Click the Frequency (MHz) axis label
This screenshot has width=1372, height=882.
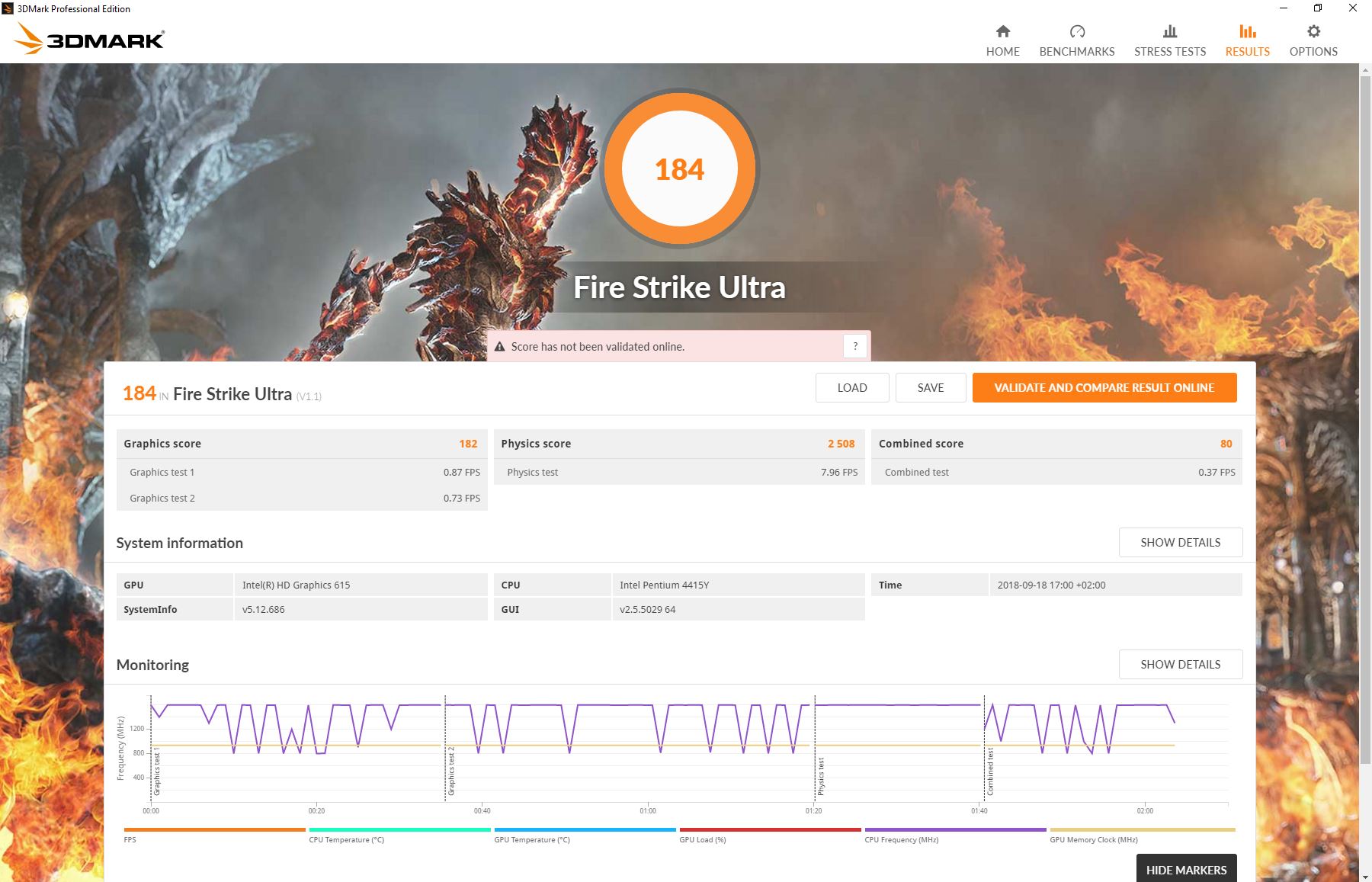coord(120,748)
